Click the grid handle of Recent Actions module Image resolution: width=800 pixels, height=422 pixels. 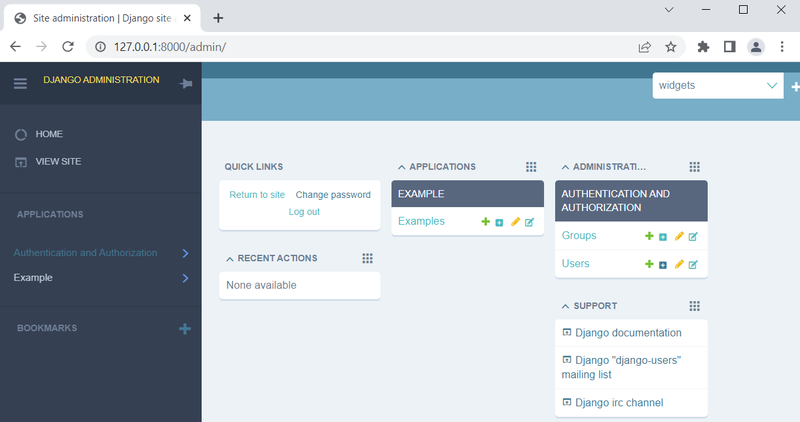367,258
